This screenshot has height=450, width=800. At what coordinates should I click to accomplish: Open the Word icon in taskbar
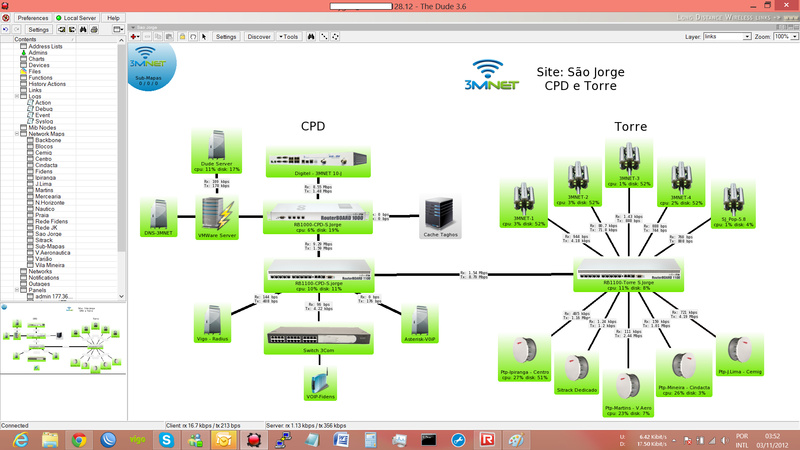(341, 440)
